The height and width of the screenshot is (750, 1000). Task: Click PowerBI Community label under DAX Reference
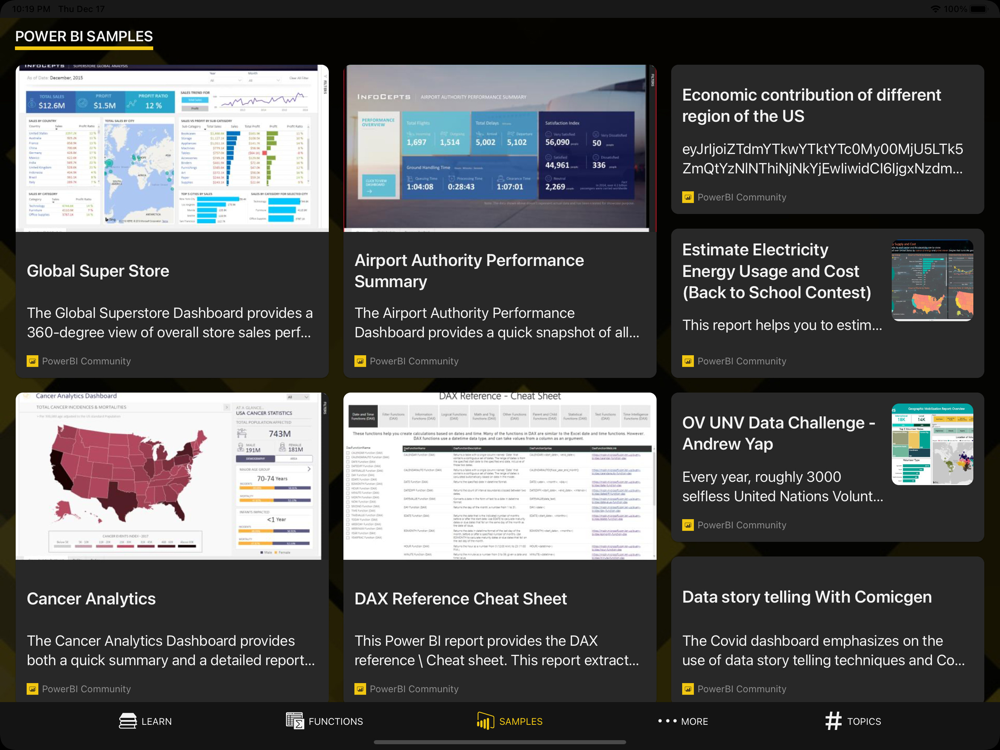coord(415,689)
